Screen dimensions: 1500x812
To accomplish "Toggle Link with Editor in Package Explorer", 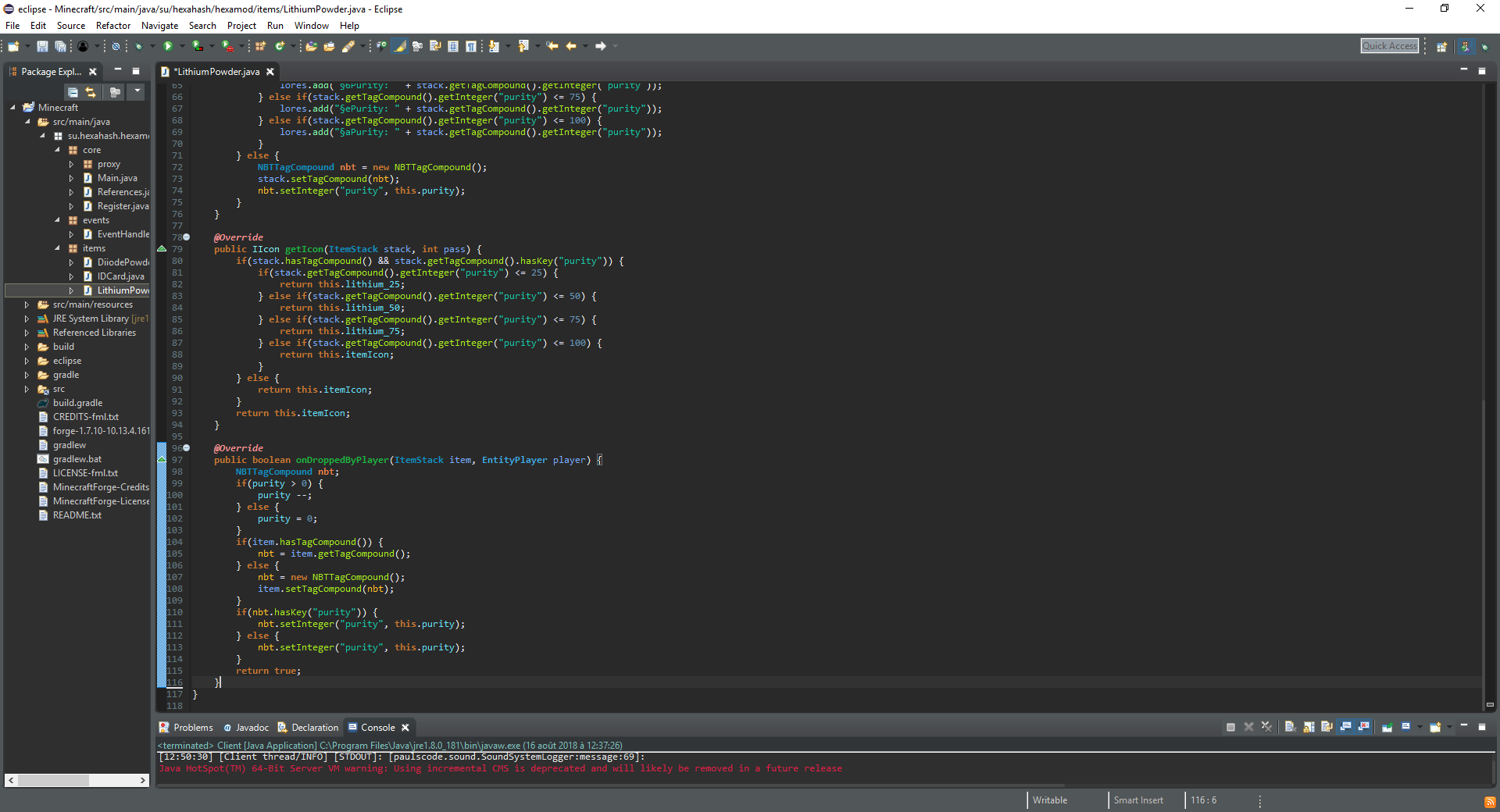I will coord(91,92).
